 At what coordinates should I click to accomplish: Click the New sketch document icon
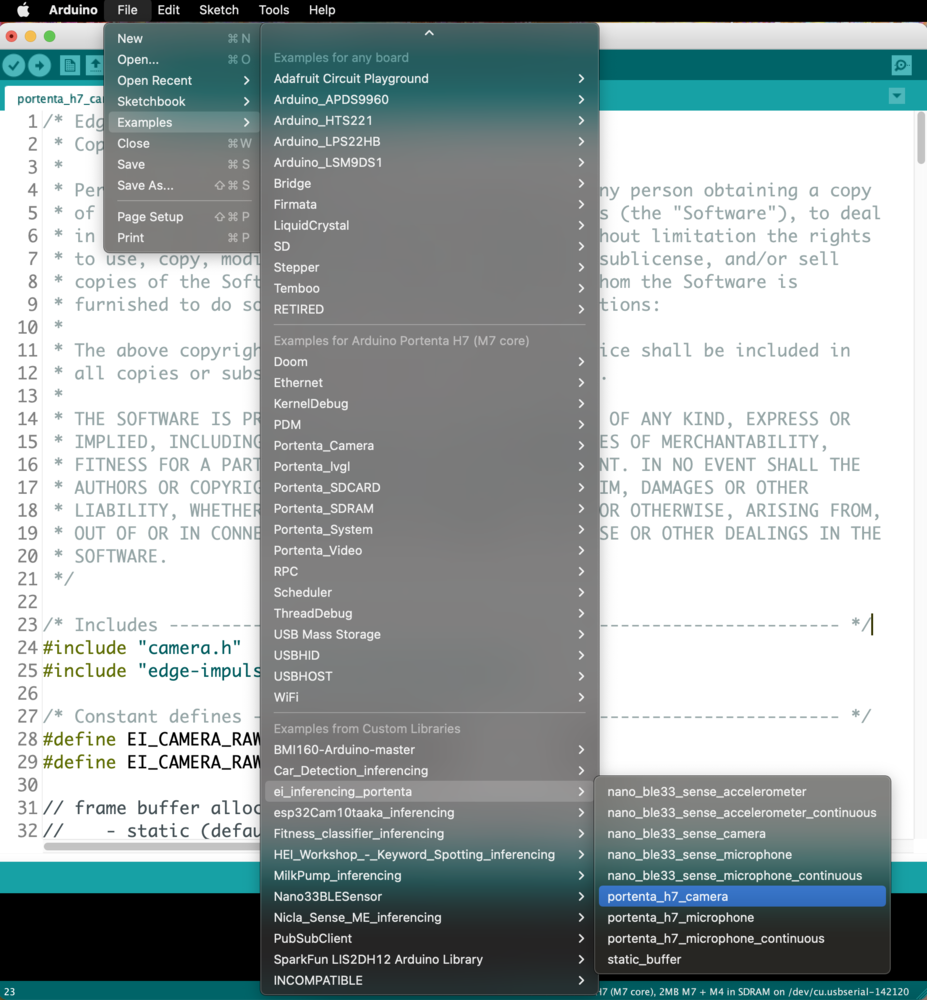pos(69,65)
